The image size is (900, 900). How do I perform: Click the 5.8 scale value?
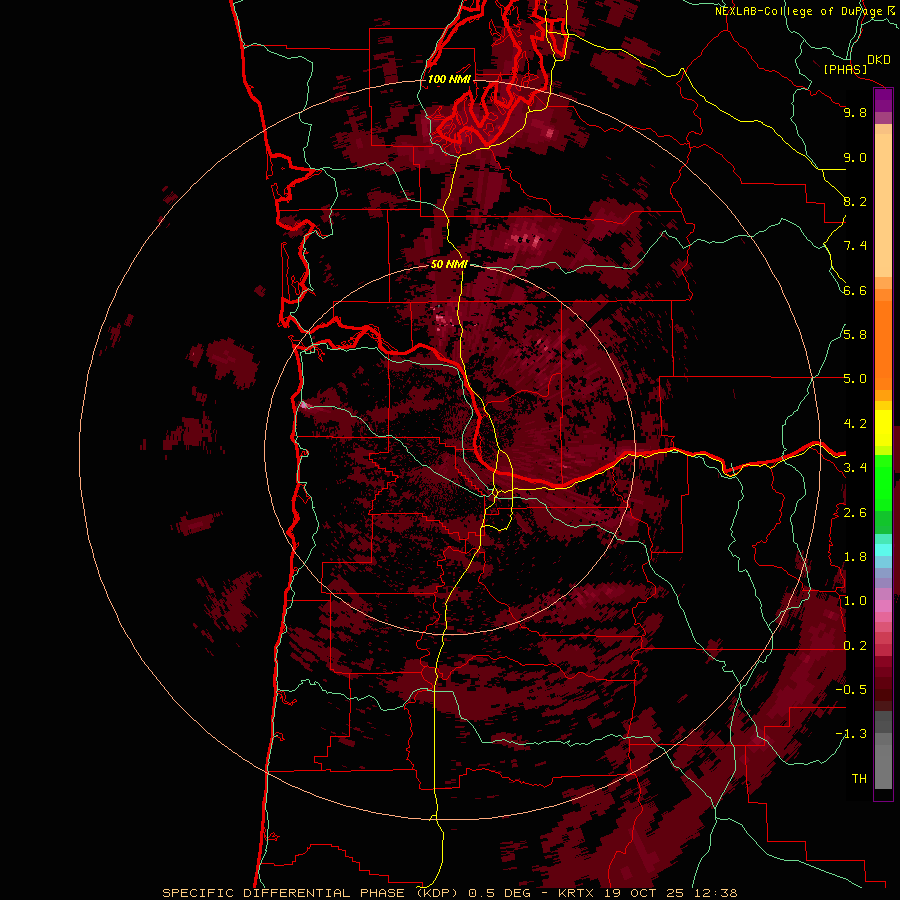tap(855, 335)
